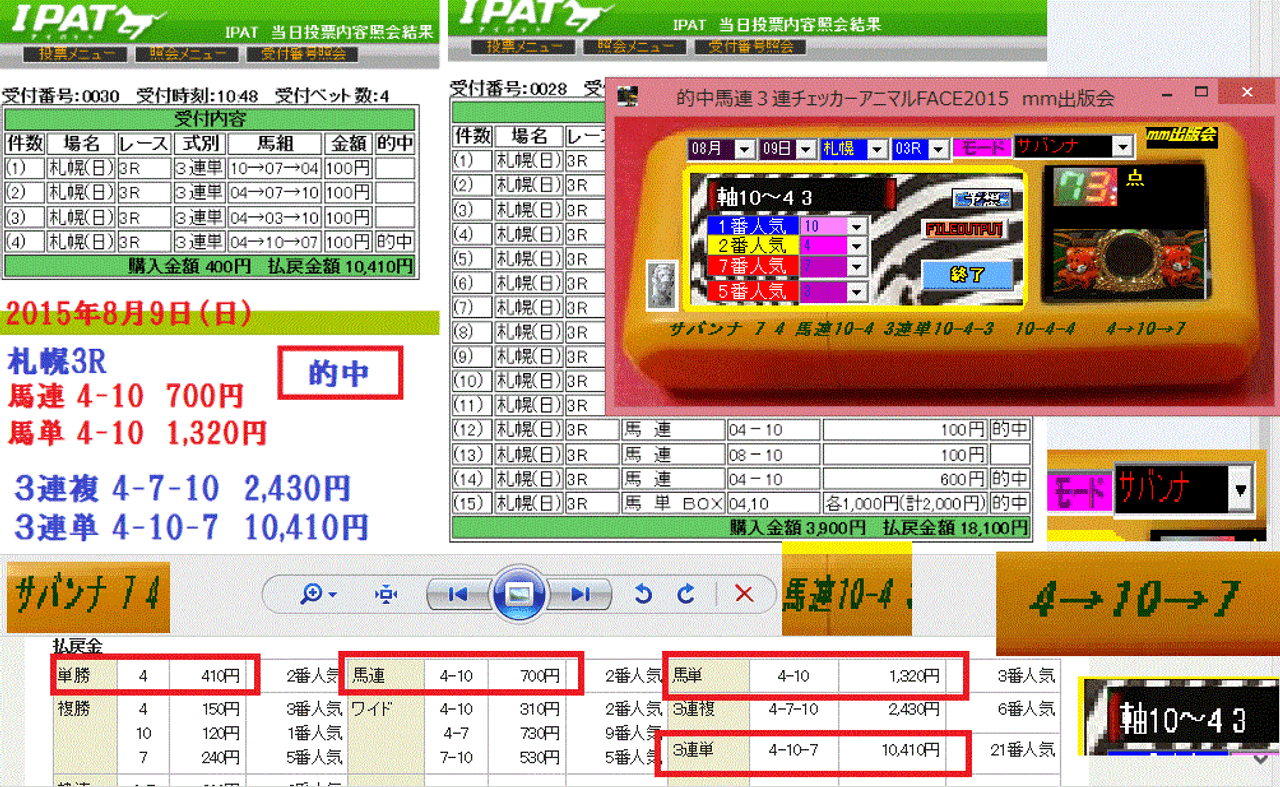
Task: Go to next image in photo viewer
Action: (580, 594)
